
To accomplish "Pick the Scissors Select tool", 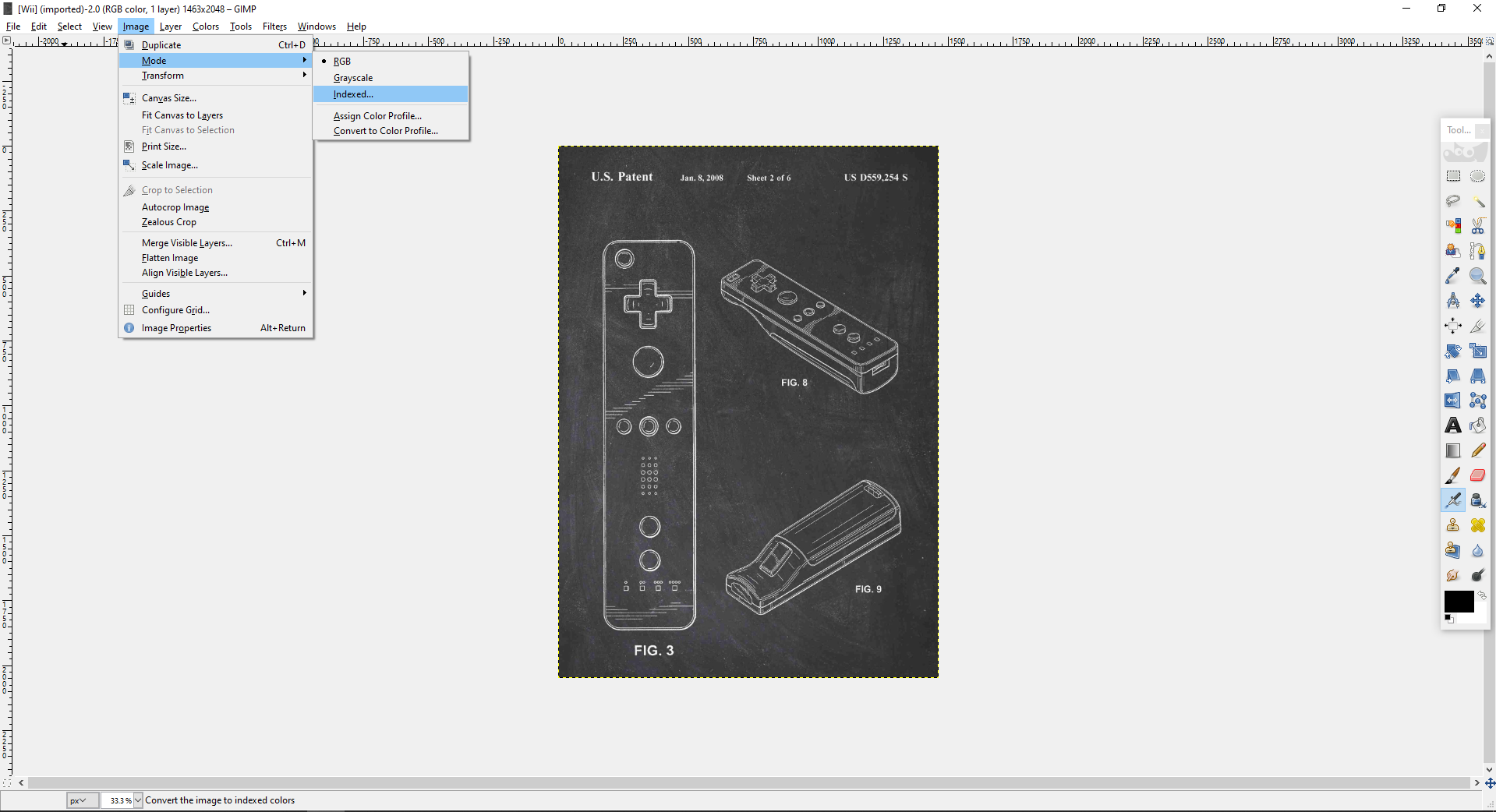I will coord(1478,227).
